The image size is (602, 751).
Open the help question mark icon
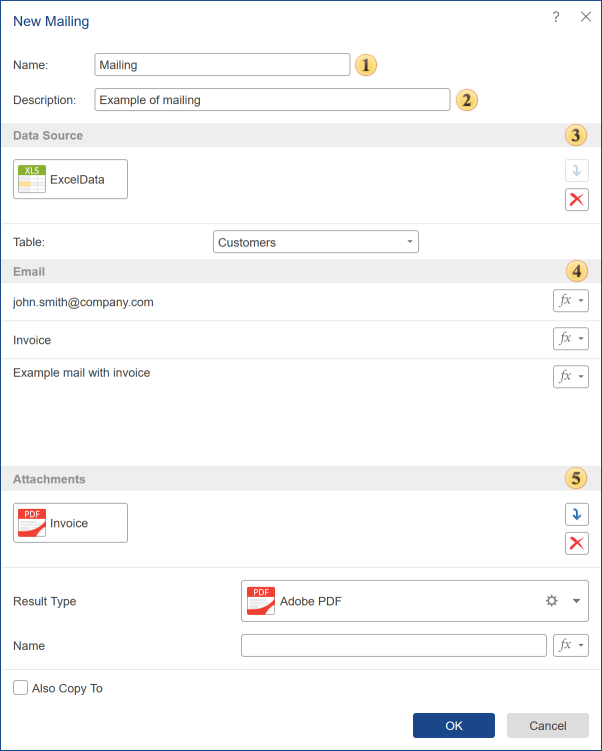point(556,17)
